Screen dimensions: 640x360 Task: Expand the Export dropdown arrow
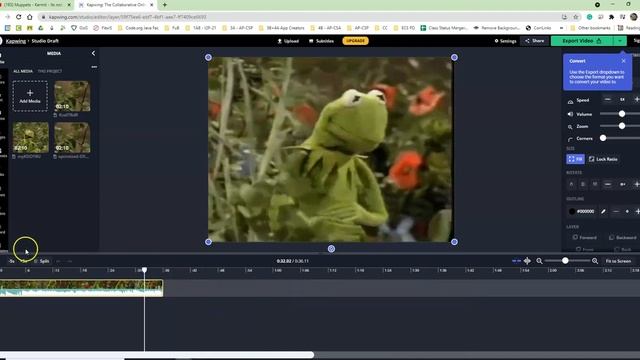tap(620, 41)
